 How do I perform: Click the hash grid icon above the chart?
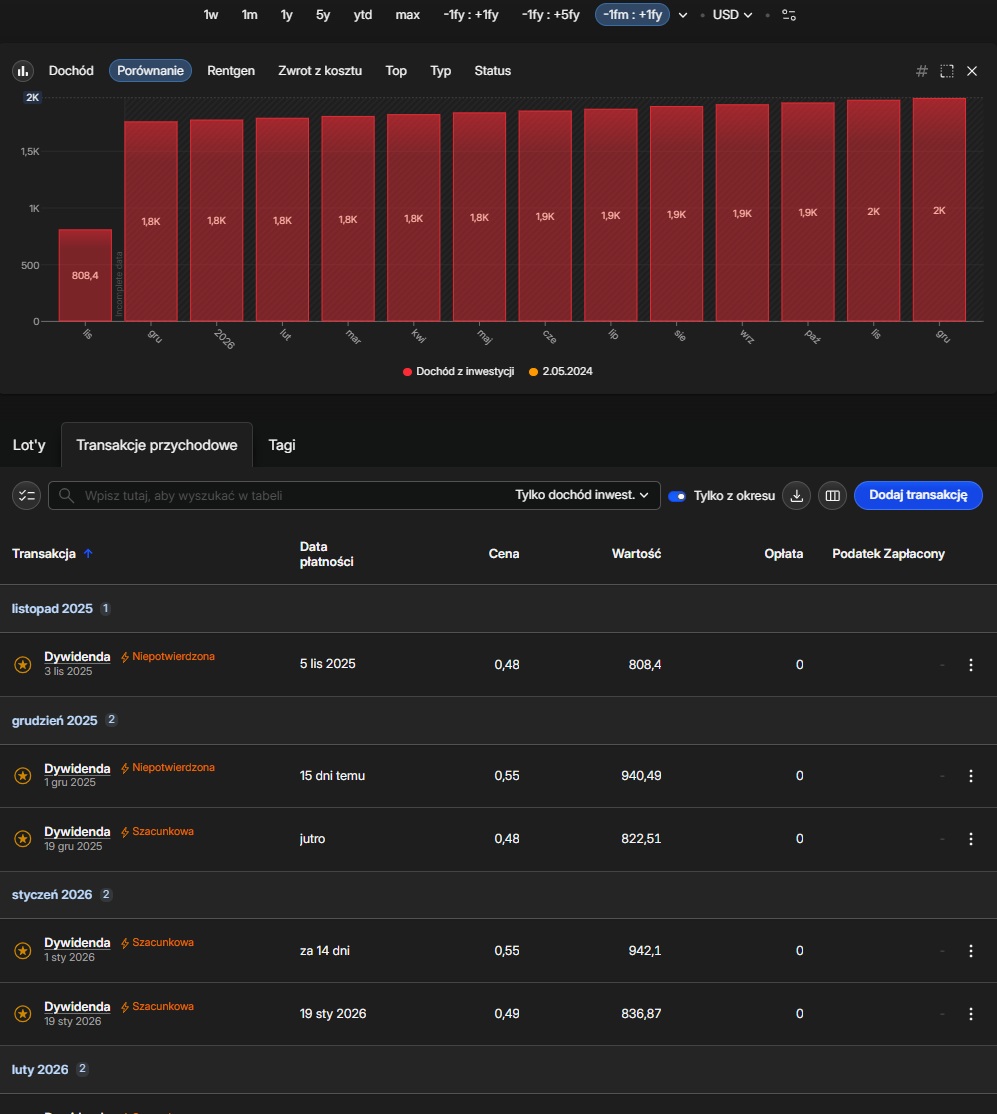coord(922,71)
